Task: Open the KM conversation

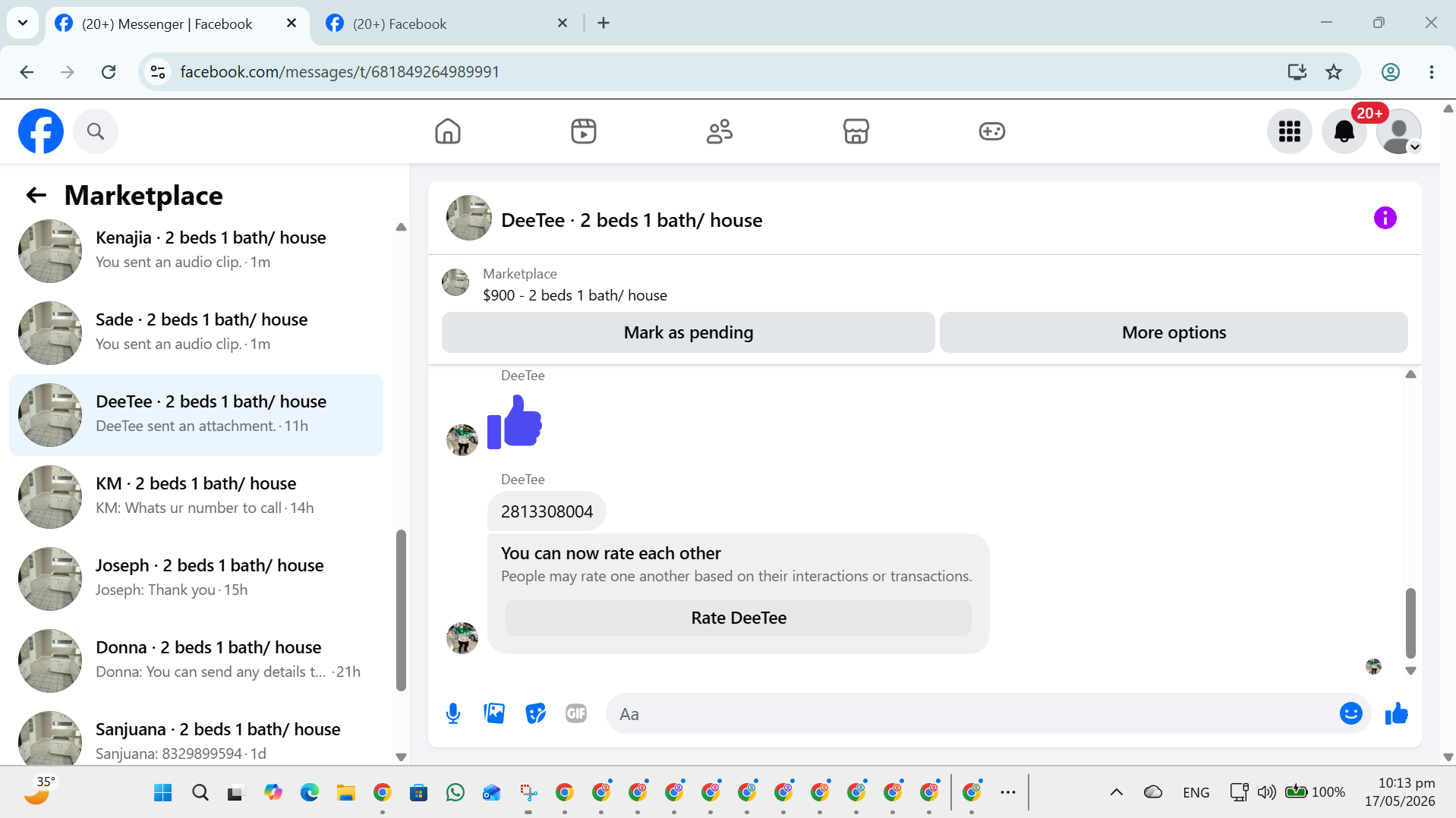Action: [197, 497]
